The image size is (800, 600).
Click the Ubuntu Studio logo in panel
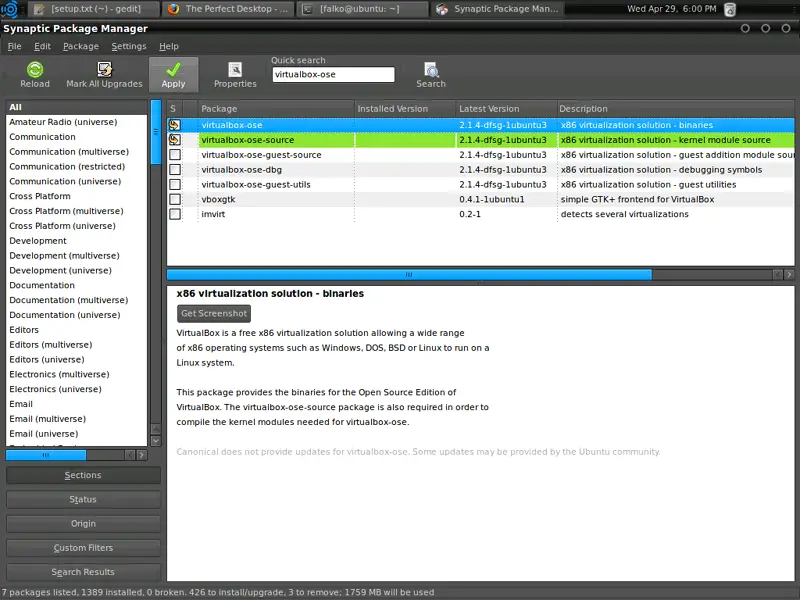click(x=9, y=8)
